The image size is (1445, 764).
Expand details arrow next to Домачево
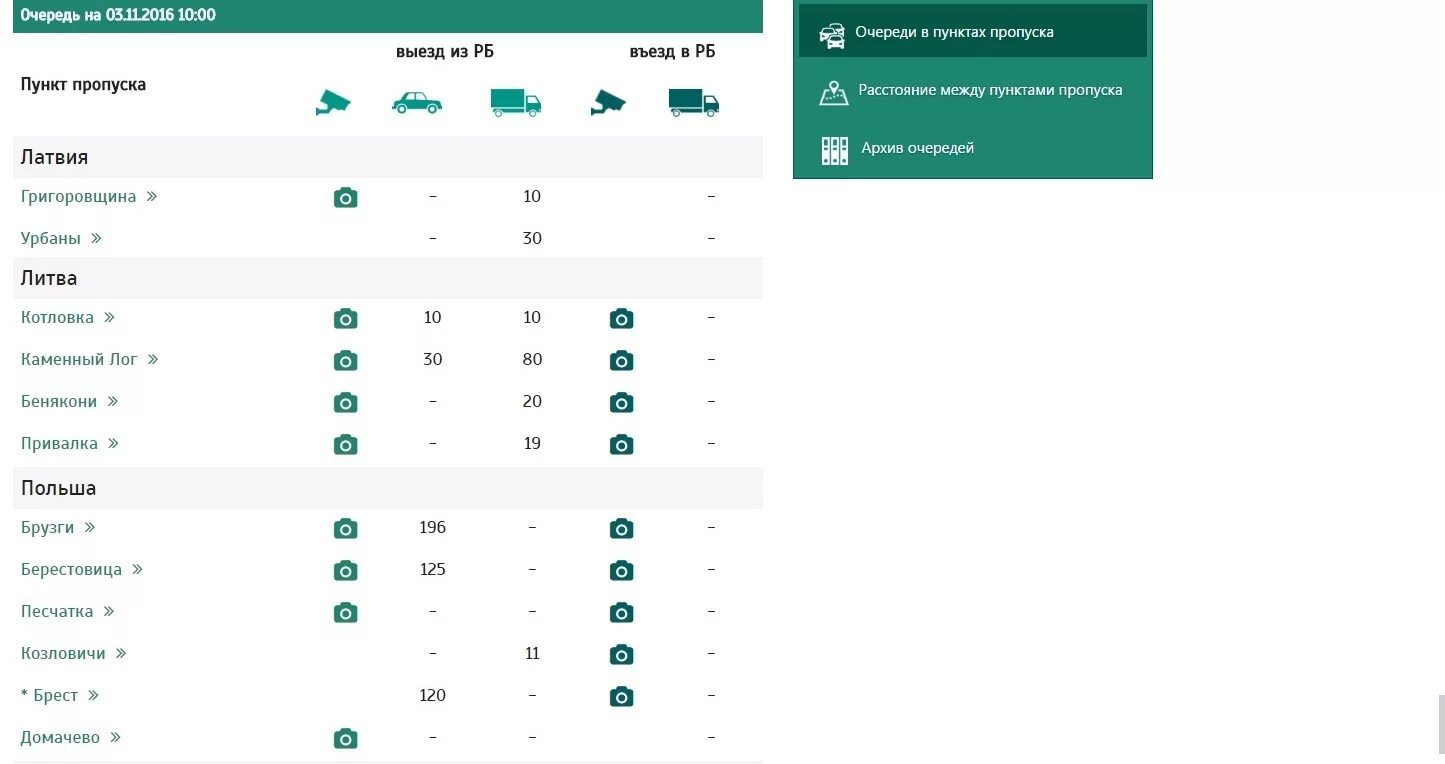click(116, 737)
